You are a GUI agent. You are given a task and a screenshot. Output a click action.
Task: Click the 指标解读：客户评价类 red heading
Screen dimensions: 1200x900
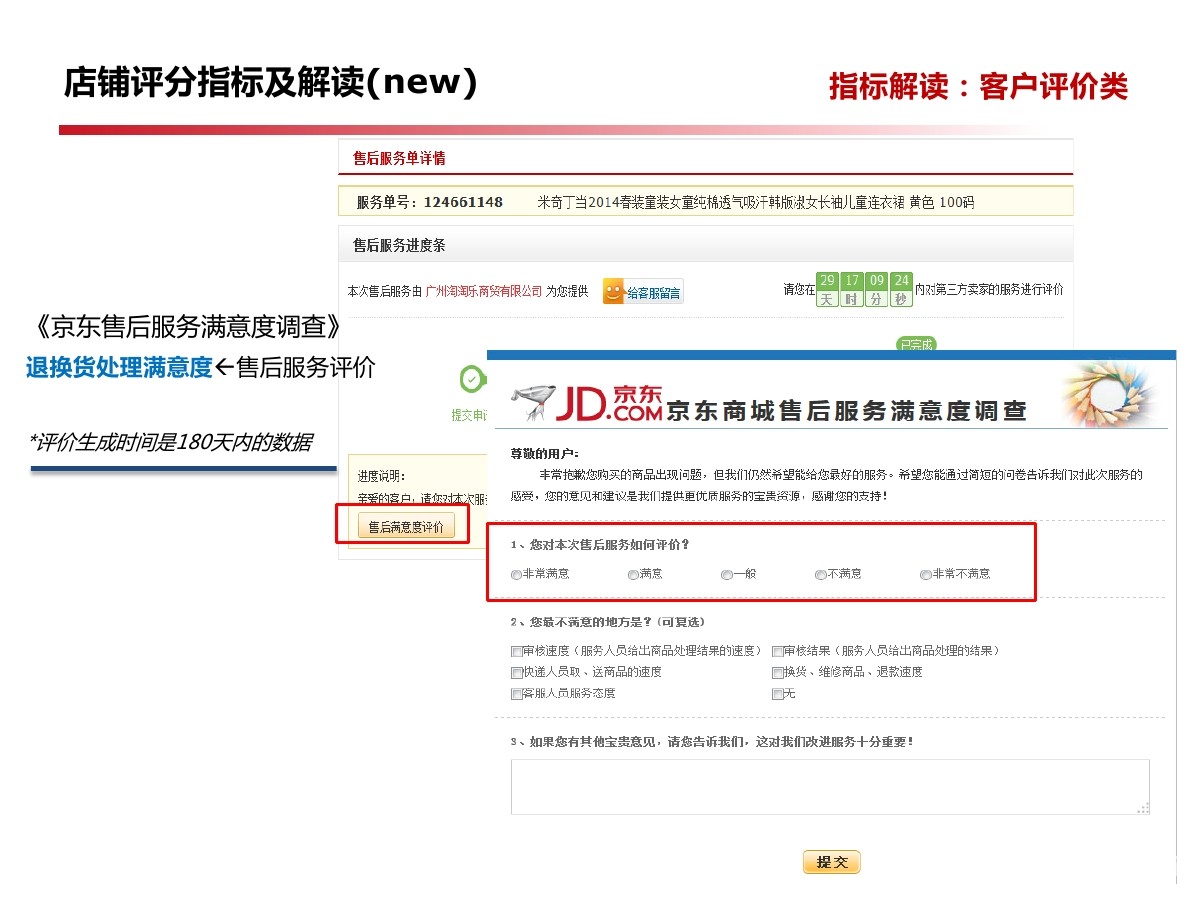point(978,87)
